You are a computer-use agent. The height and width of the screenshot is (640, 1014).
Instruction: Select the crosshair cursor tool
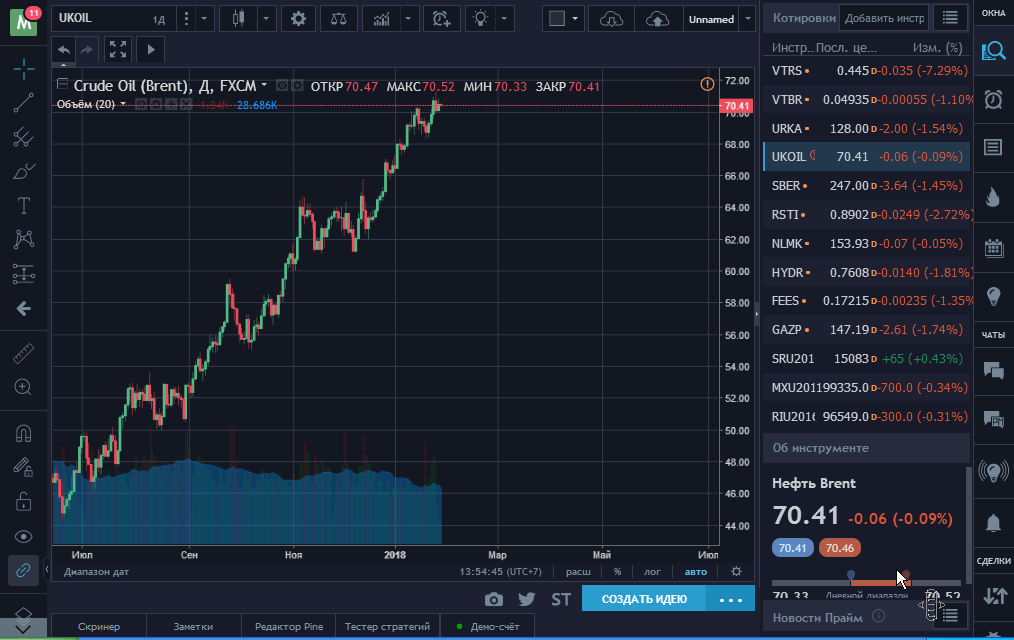(24, 69)
